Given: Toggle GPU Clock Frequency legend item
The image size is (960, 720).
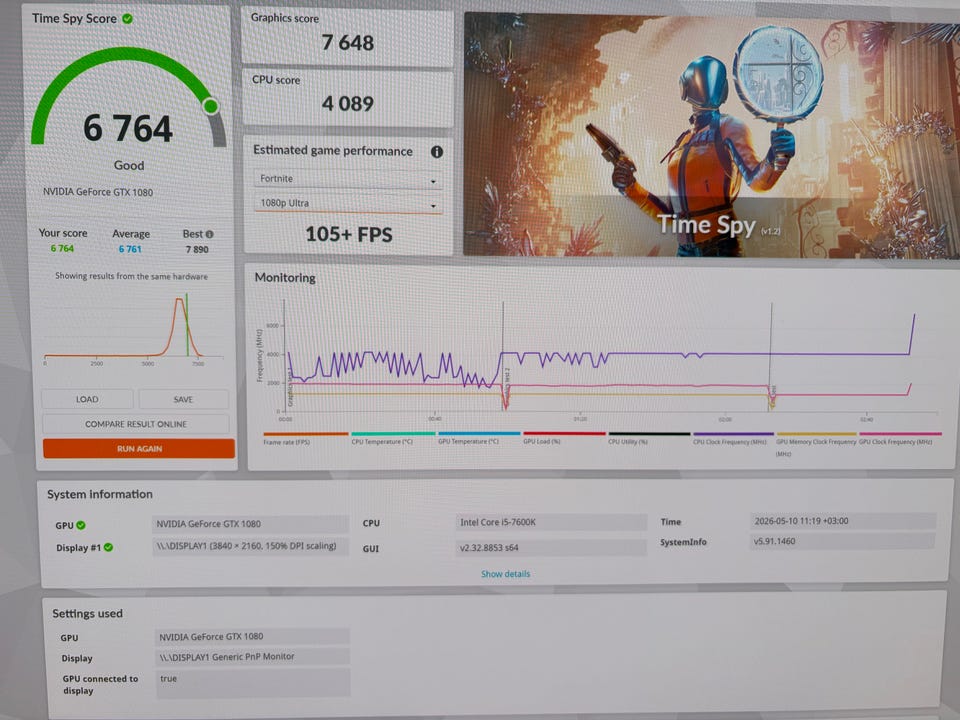Looking at the screenshot, I should point(900,437).
